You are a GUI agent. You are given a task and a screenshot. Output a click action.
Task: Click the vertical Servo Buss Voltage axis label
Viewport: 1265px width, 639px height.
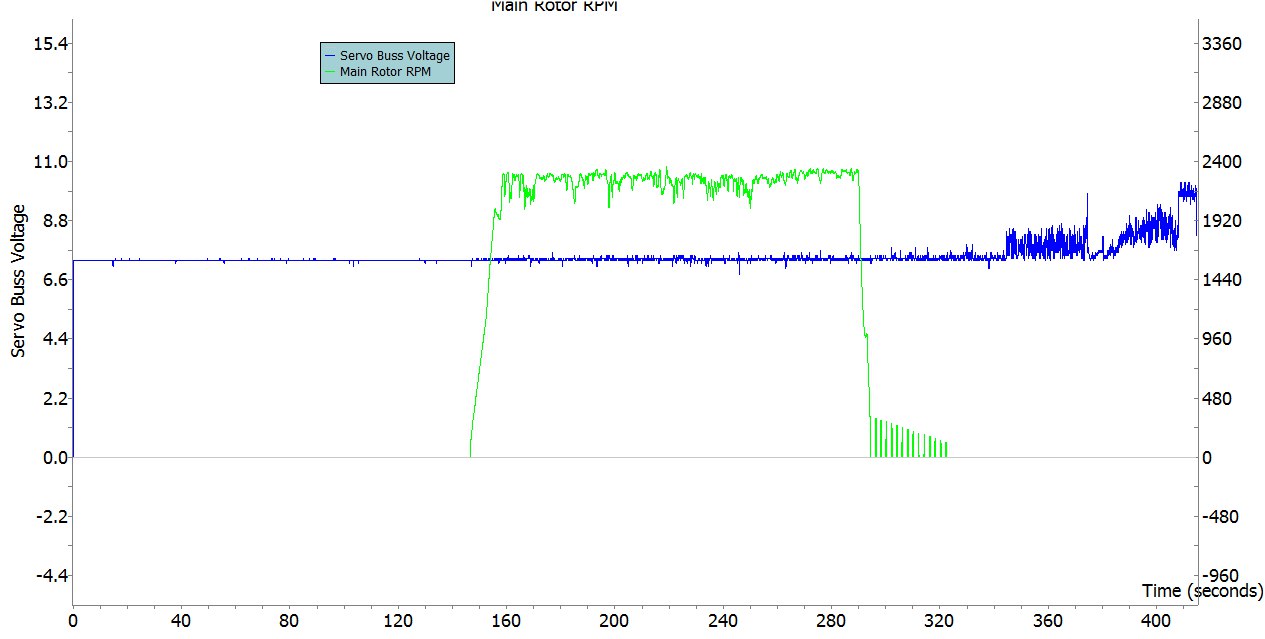[x=18, y=281]
